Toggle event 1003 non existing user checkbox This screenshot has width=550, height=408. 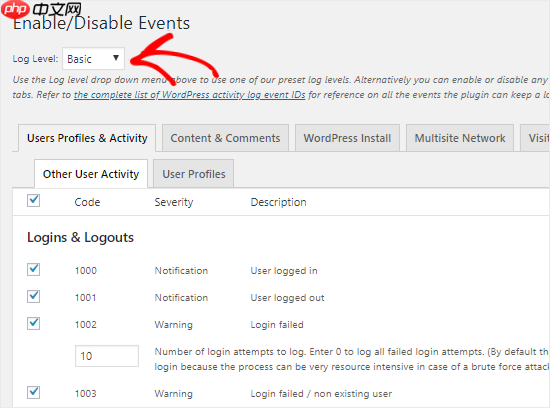pos(34,392)
